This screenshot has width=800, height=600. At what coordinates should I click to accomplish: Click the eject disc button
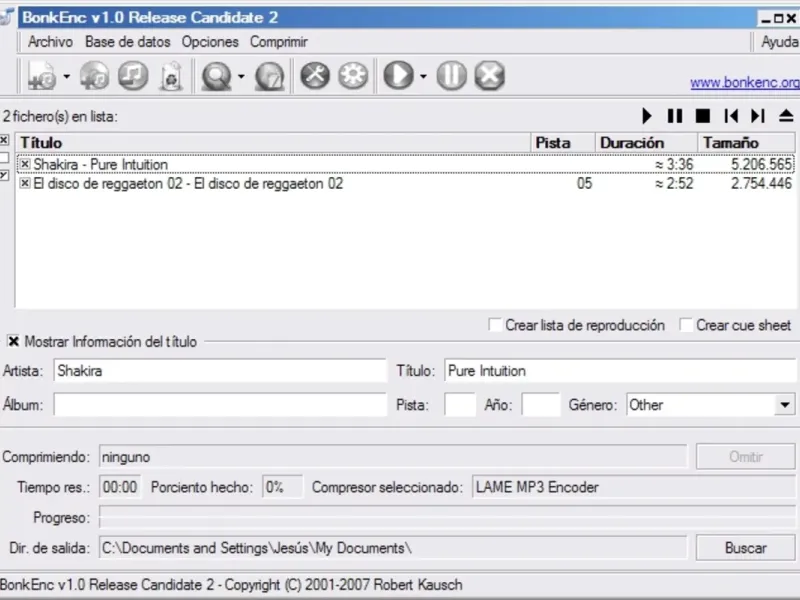coord(786,116)
